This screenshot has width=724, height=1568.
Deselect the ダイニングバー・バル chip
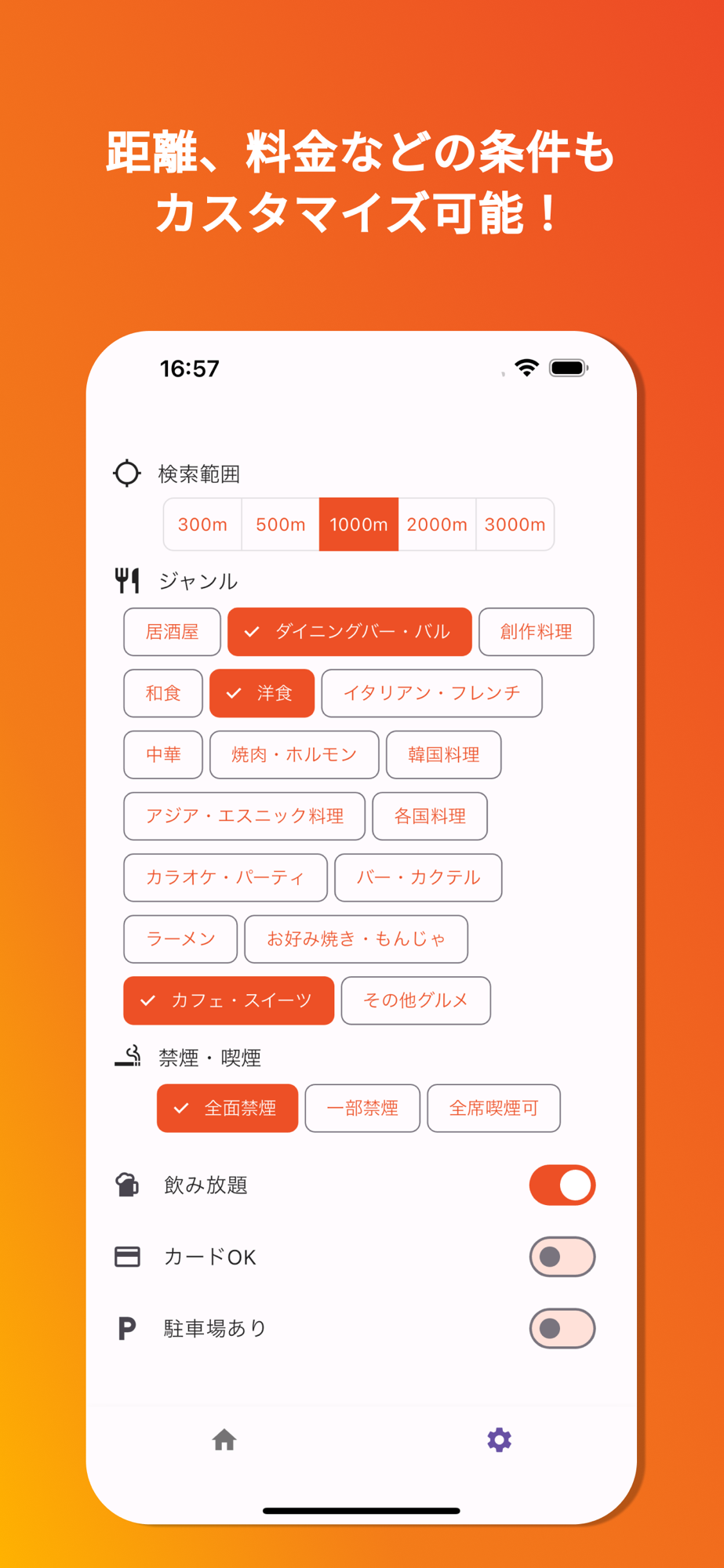pyautogui.click(x=350, y=632)
